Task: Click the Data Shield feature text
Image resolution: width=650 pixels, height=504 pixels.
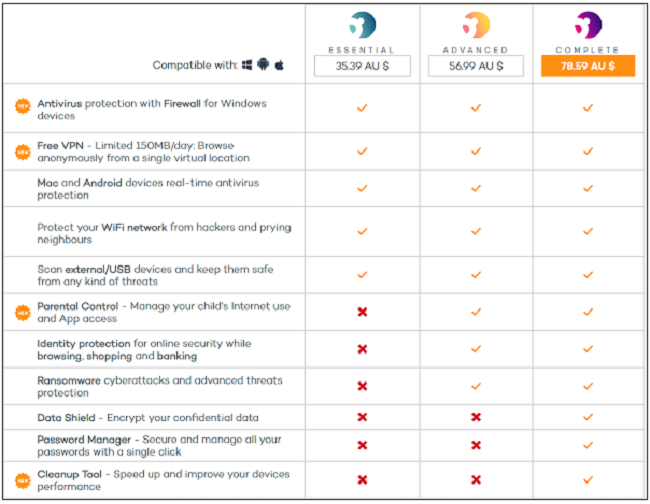Action: coord(148,418)
